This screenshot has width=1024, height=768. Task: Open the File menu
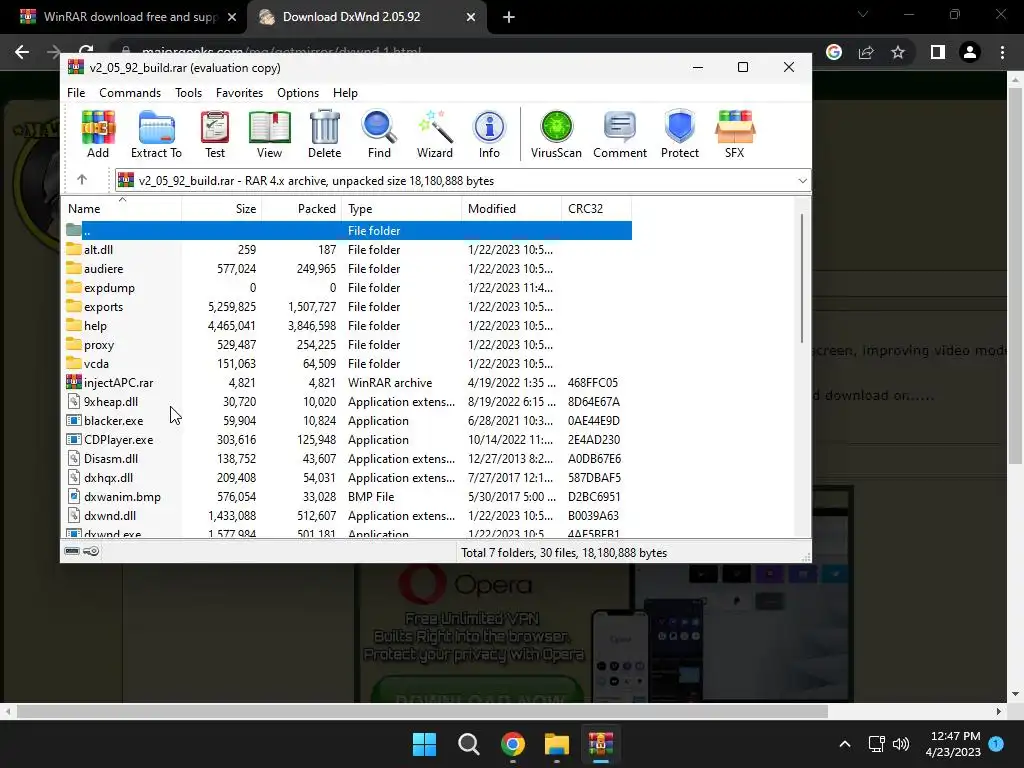(x=76, y=93)
